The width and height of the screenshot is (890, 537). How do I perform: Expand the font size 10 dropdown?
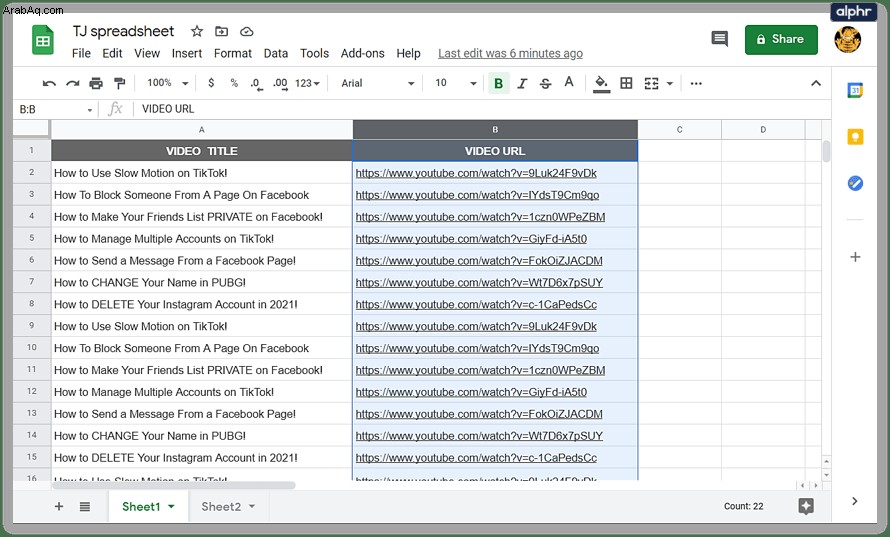click(x=456, y=83)
